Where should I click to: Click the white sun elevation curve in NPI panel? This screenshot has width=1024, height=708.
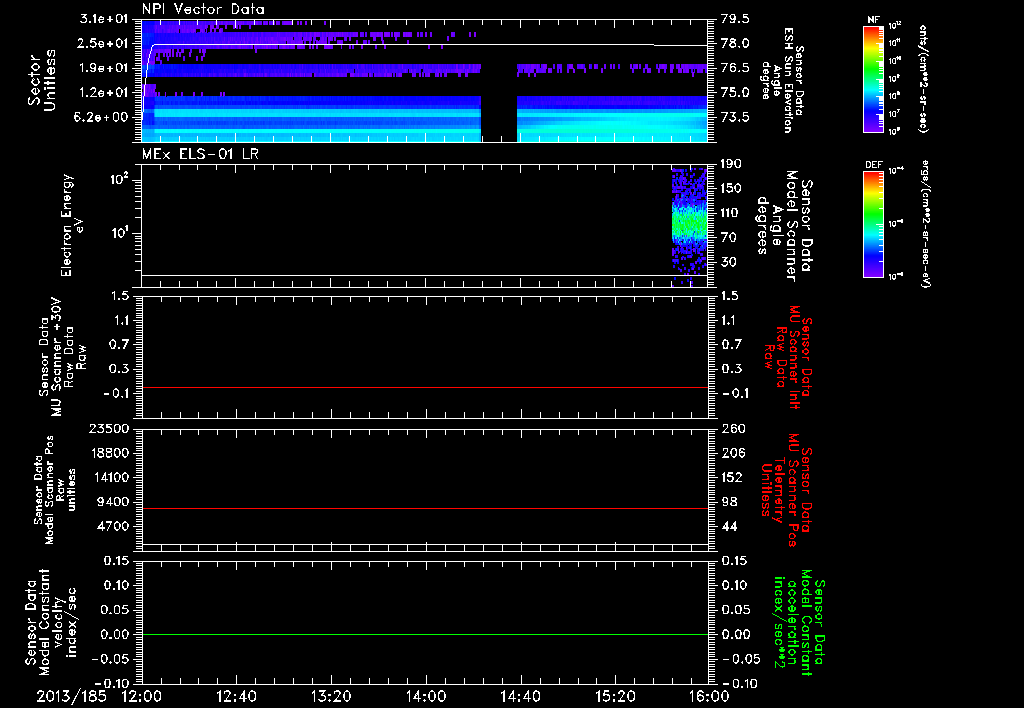pos(425,45)
